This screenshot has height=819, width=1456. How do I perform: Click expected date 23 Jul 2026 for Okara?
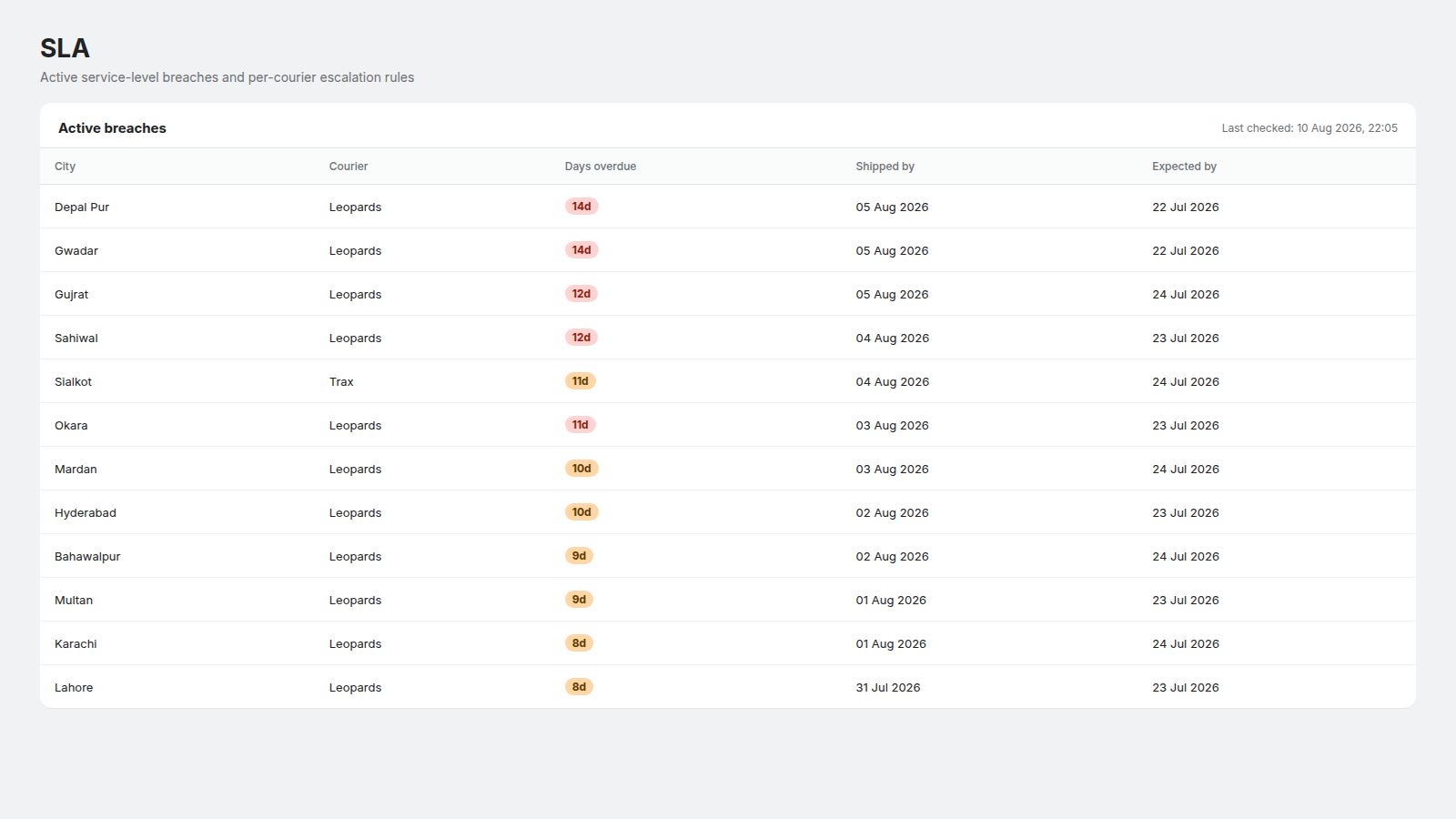tap(1186, 426)
